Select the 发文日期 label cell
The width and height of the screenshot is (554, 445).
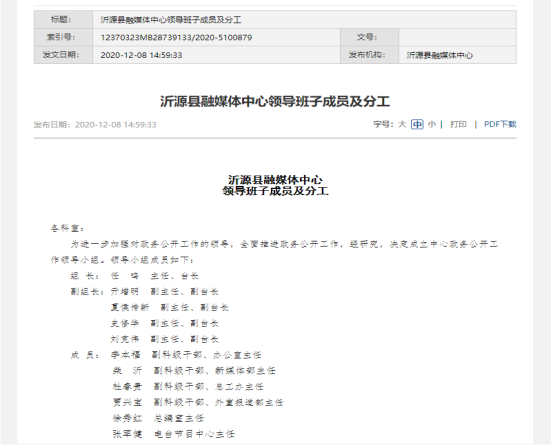[63, 55]
